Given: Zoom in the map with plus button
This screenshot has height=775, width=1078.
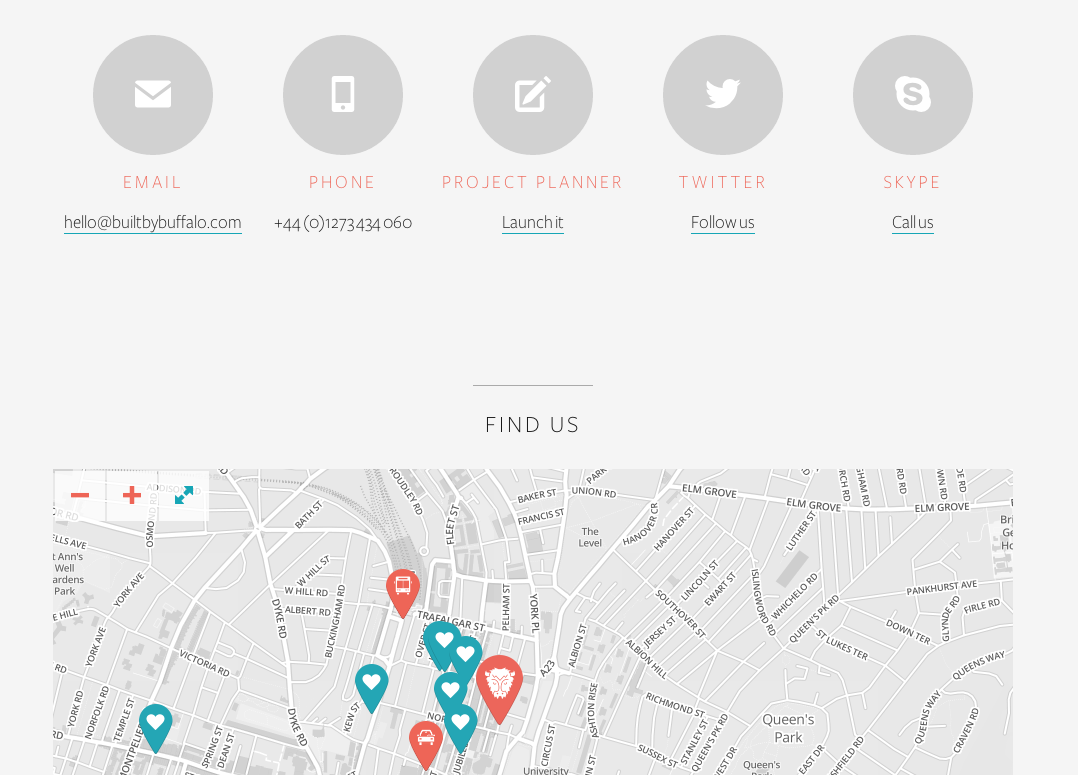Looking at the screenshot, I should pos(132,495).
